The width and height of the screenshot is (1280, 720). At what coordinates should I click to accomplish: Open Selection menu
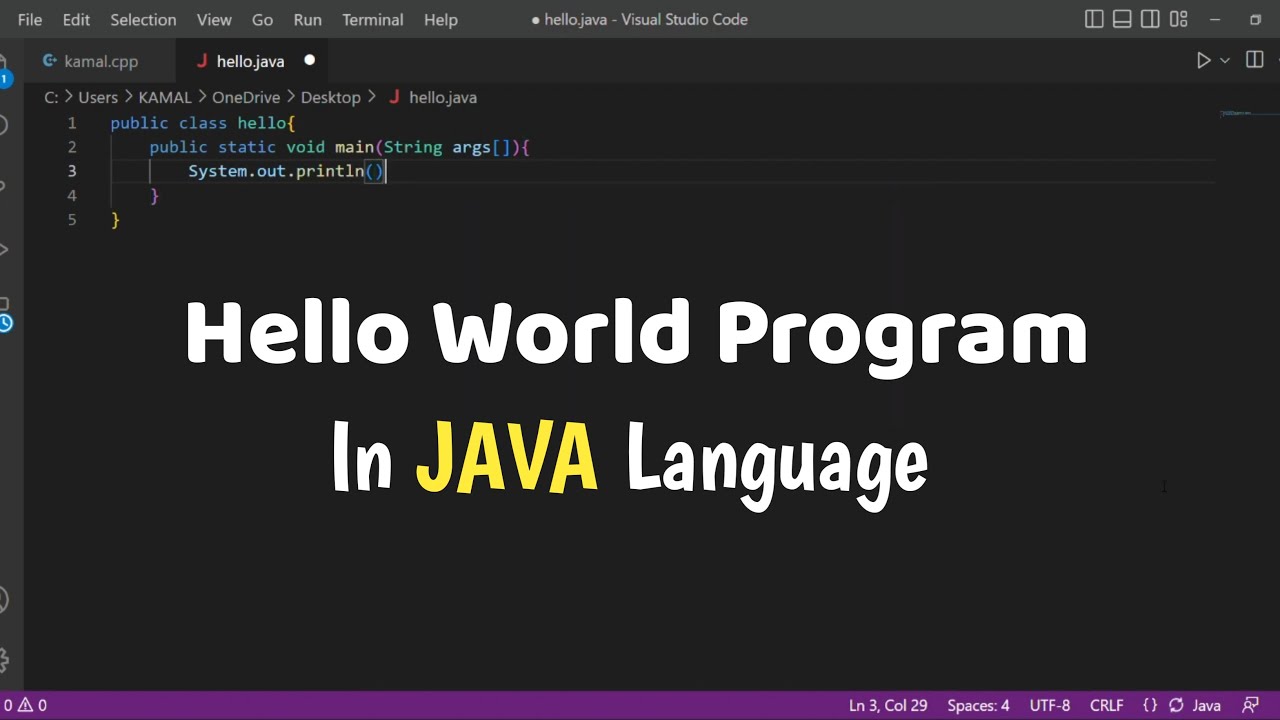point(143,19)
